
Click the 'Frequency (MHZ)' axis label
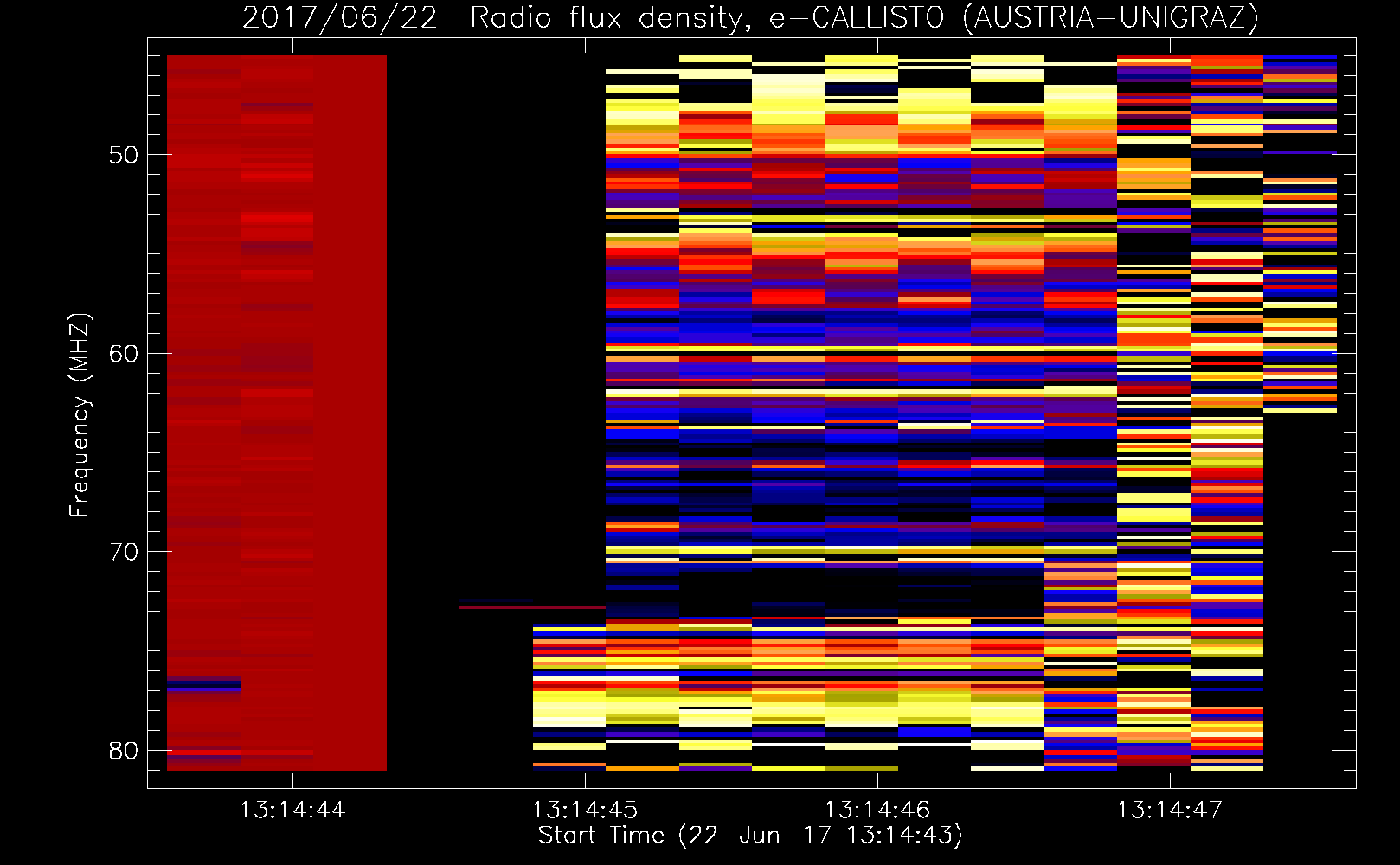pos(80,415)
